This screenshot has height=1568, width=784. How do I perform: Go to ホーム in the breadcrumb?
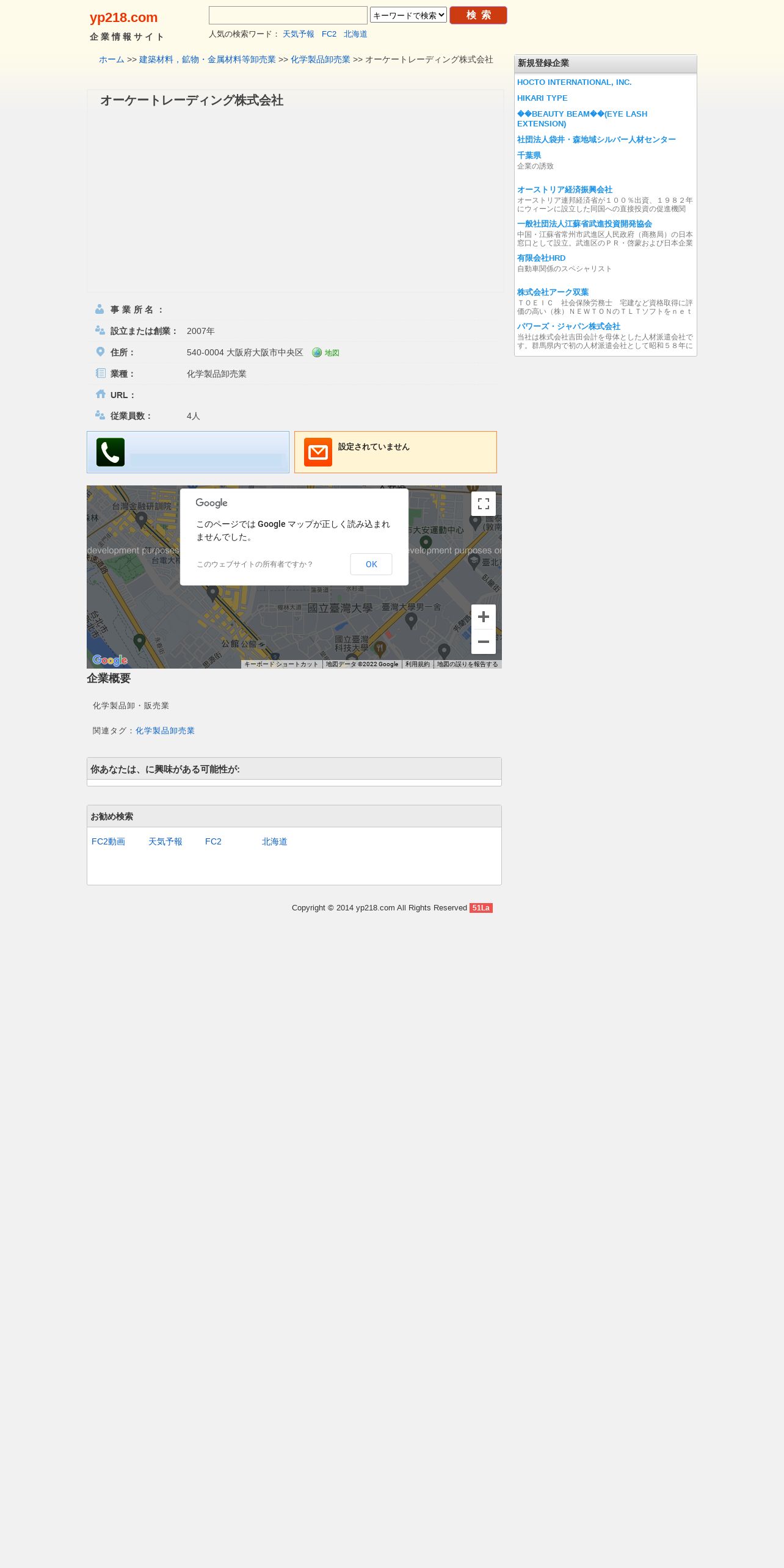[x=112, y=59]
